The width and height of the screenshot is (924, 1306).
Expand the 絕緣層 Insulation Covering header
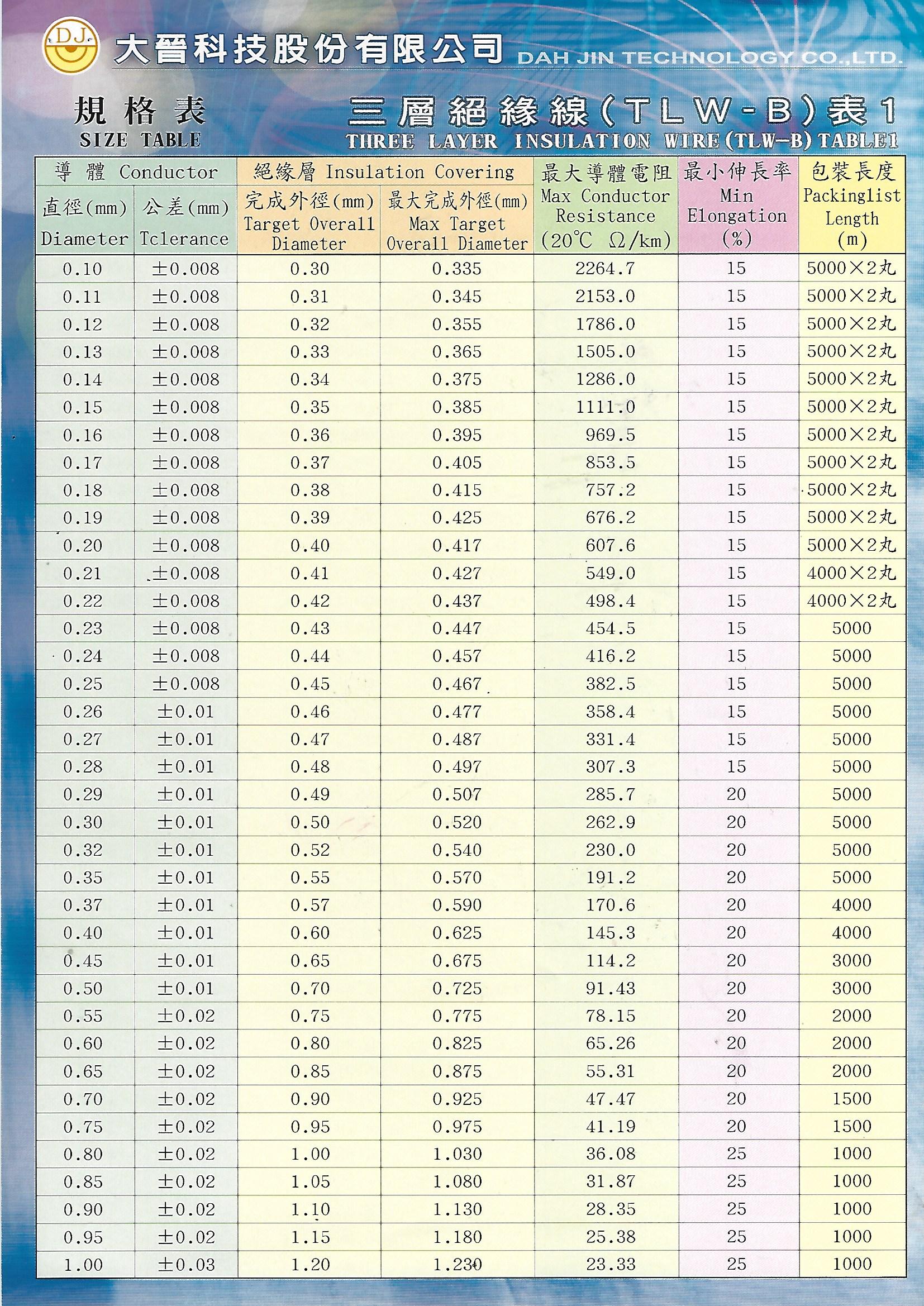(x=383, y=172)
